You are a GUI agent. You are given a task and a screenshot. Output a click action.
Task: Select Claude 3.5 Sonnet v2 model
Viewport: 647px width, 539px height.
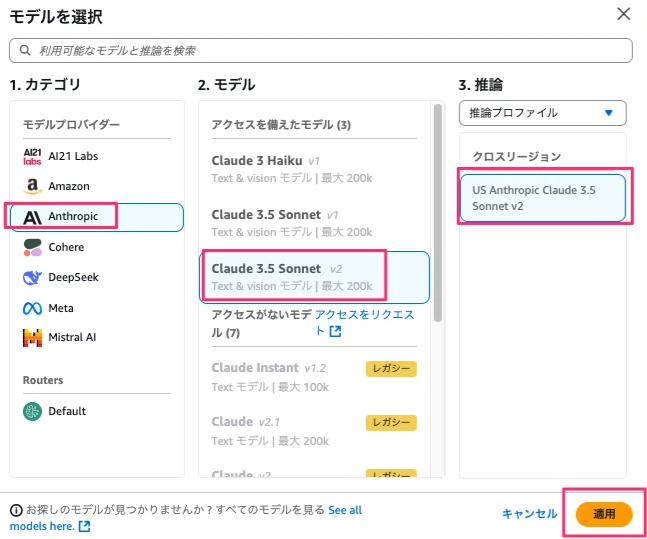tap(314, 277)
